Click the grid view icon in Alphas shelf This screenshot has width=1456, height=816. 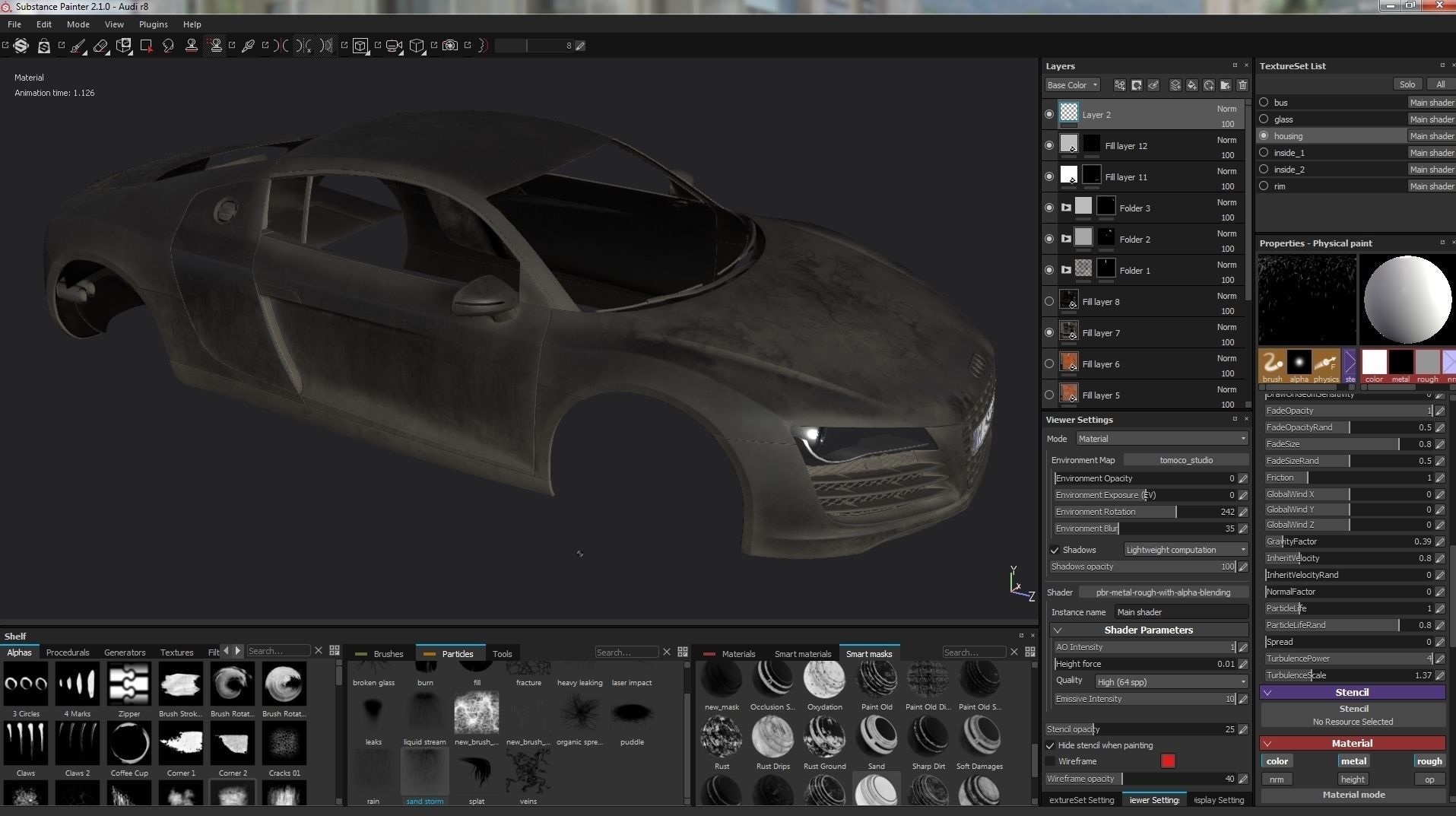[335, 651]
